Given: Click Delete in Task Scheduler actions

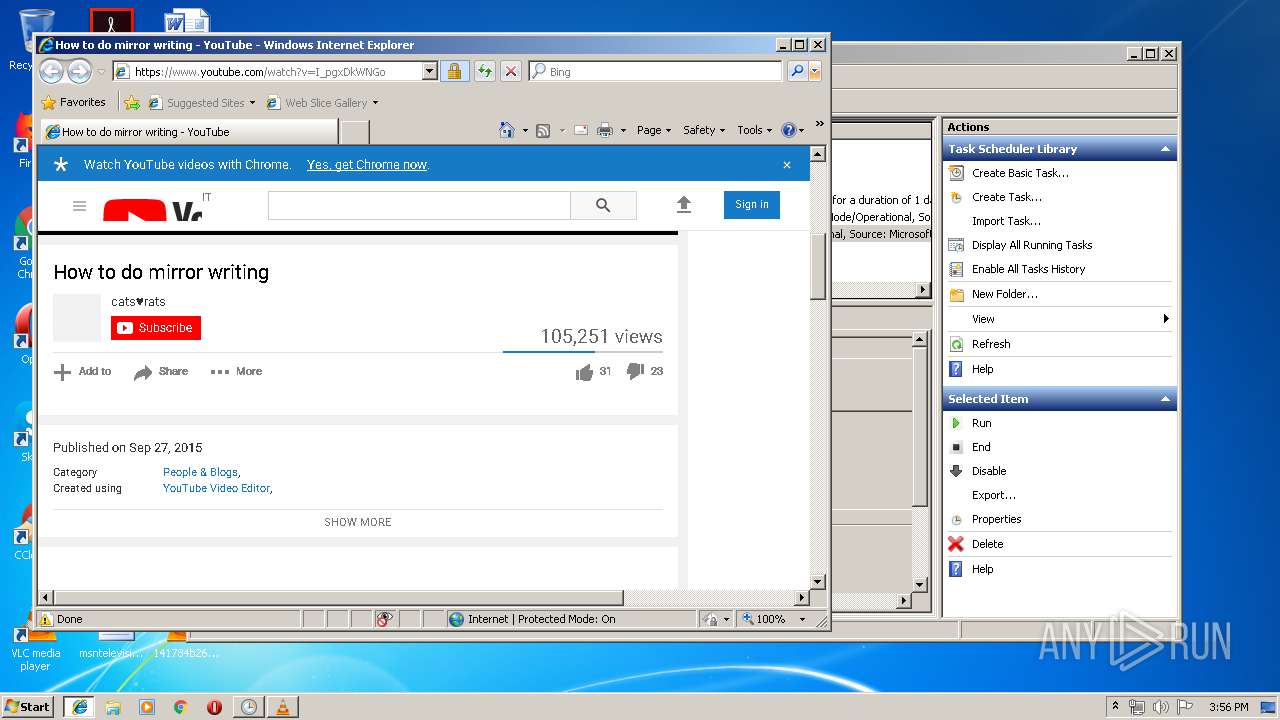Looking at the screenshot, I should tap(987, 544).
